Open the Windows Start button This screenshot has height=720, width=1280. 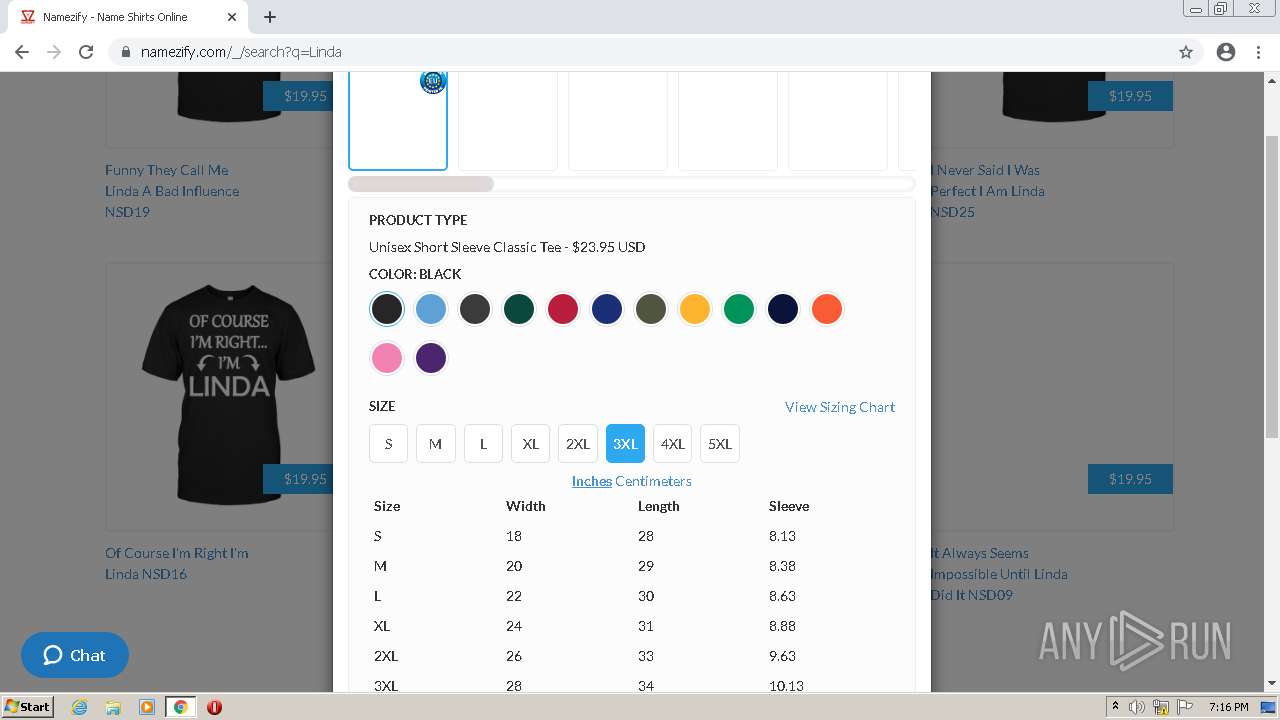click(27, 707)
